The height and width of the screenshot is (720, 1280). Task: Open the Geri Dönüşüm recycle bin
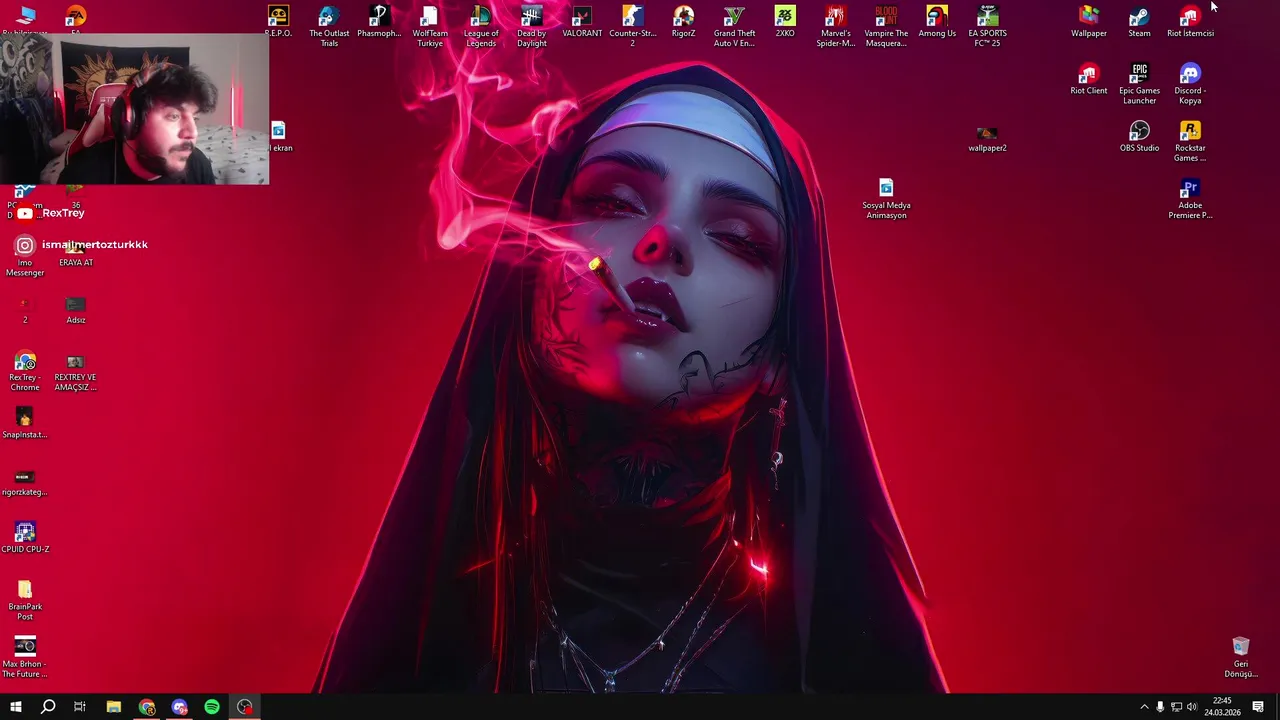[1241, 657]
